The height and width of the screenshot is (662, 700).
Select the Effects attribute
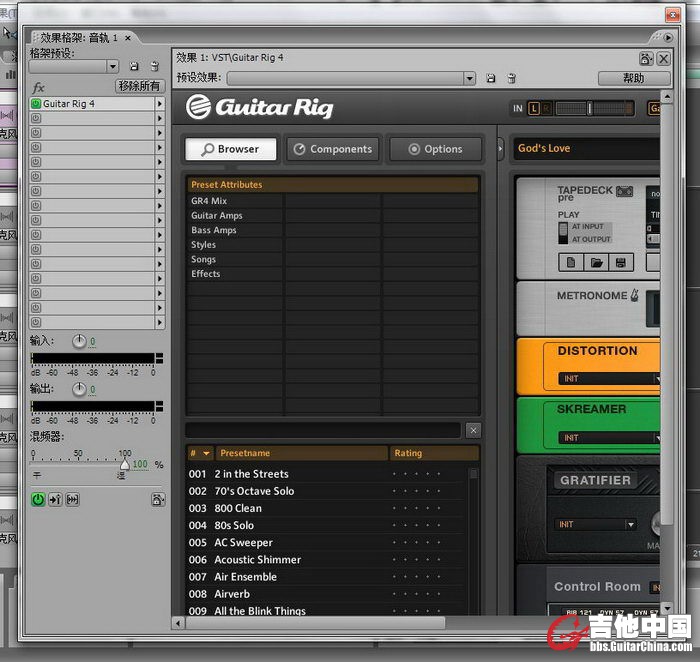[x=206, y=274]
